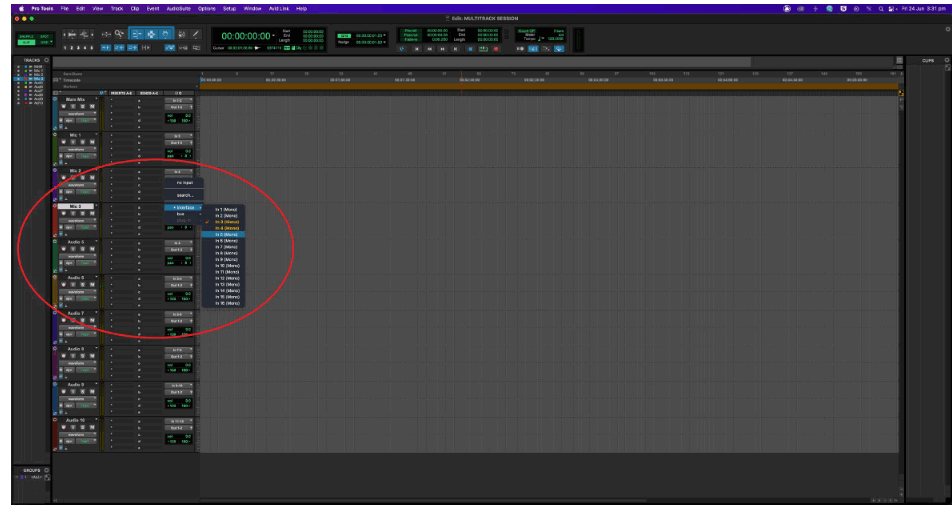Open the Groups list options icon
Screen dimensions: 952x510
tap(46, 470)
